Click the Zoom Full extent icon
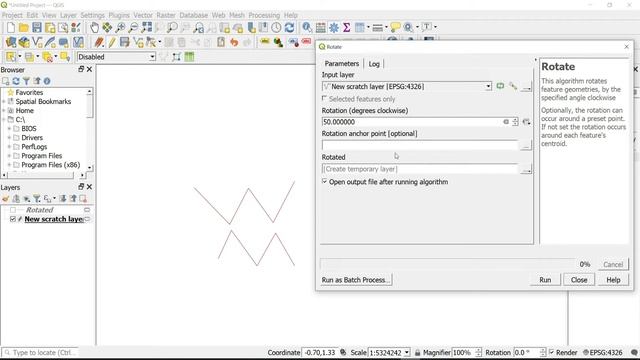640x360 pixels. (147, 27)
